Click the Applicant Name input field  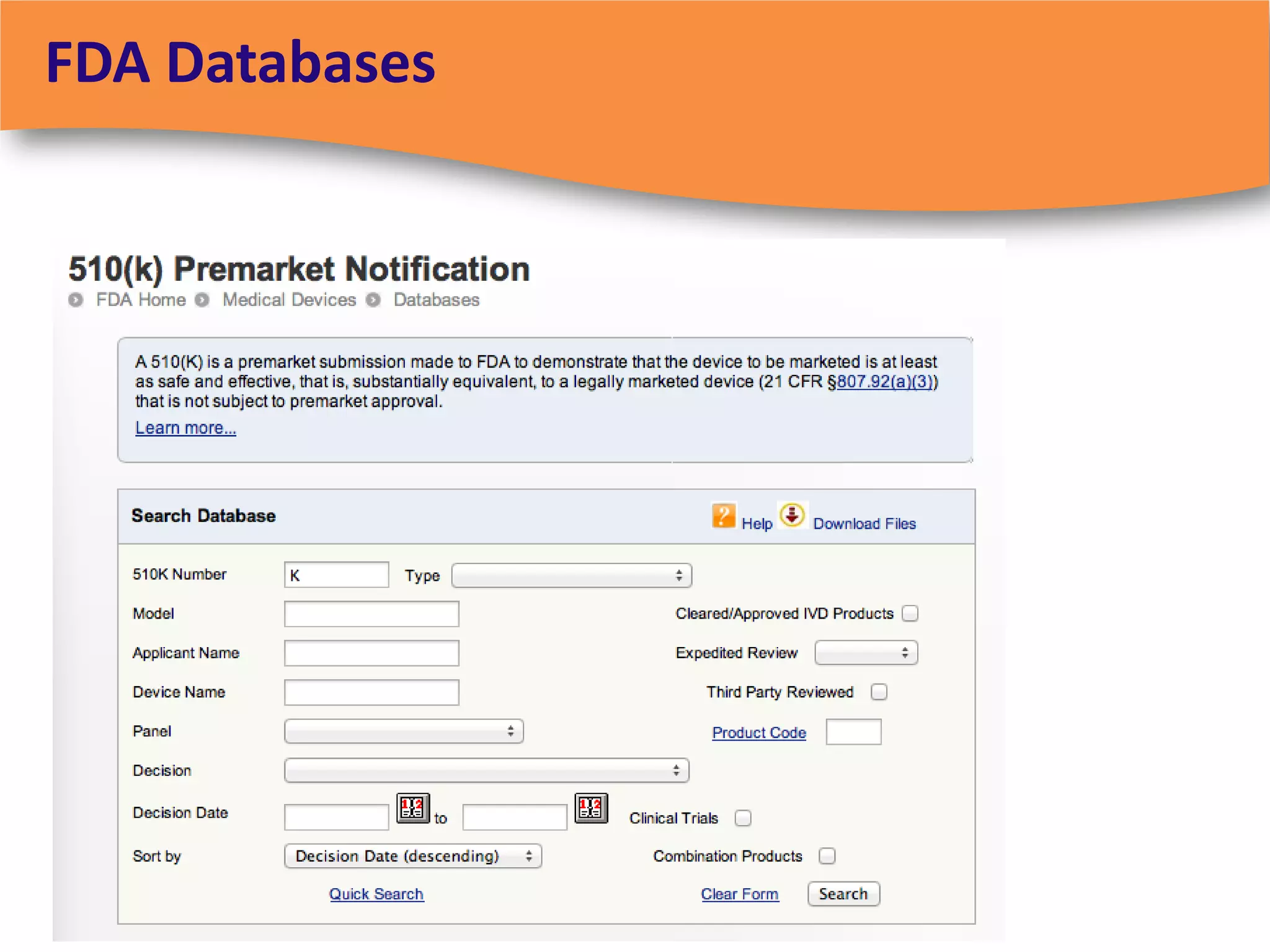(371, 653)
